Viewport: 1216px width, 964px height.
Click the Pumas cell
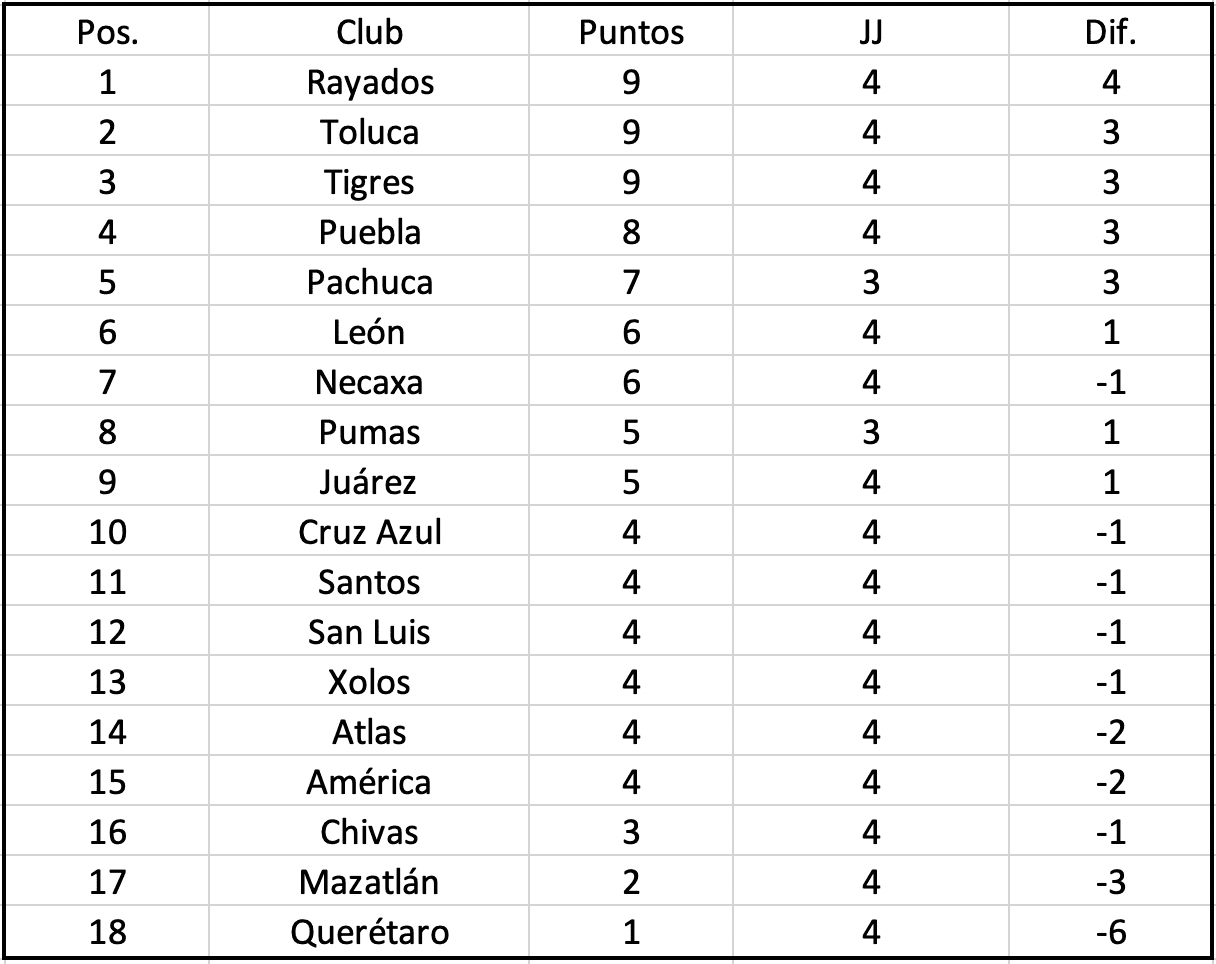[369, 432]
